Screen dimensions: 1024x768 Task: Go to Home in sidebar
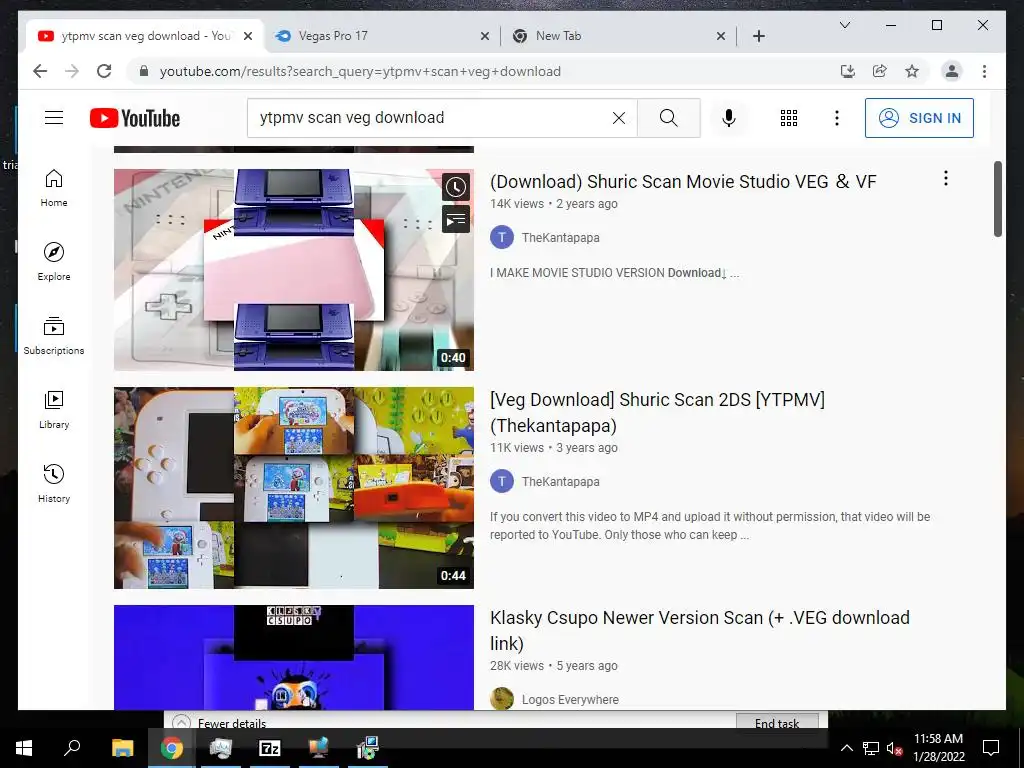click(54, 187)
